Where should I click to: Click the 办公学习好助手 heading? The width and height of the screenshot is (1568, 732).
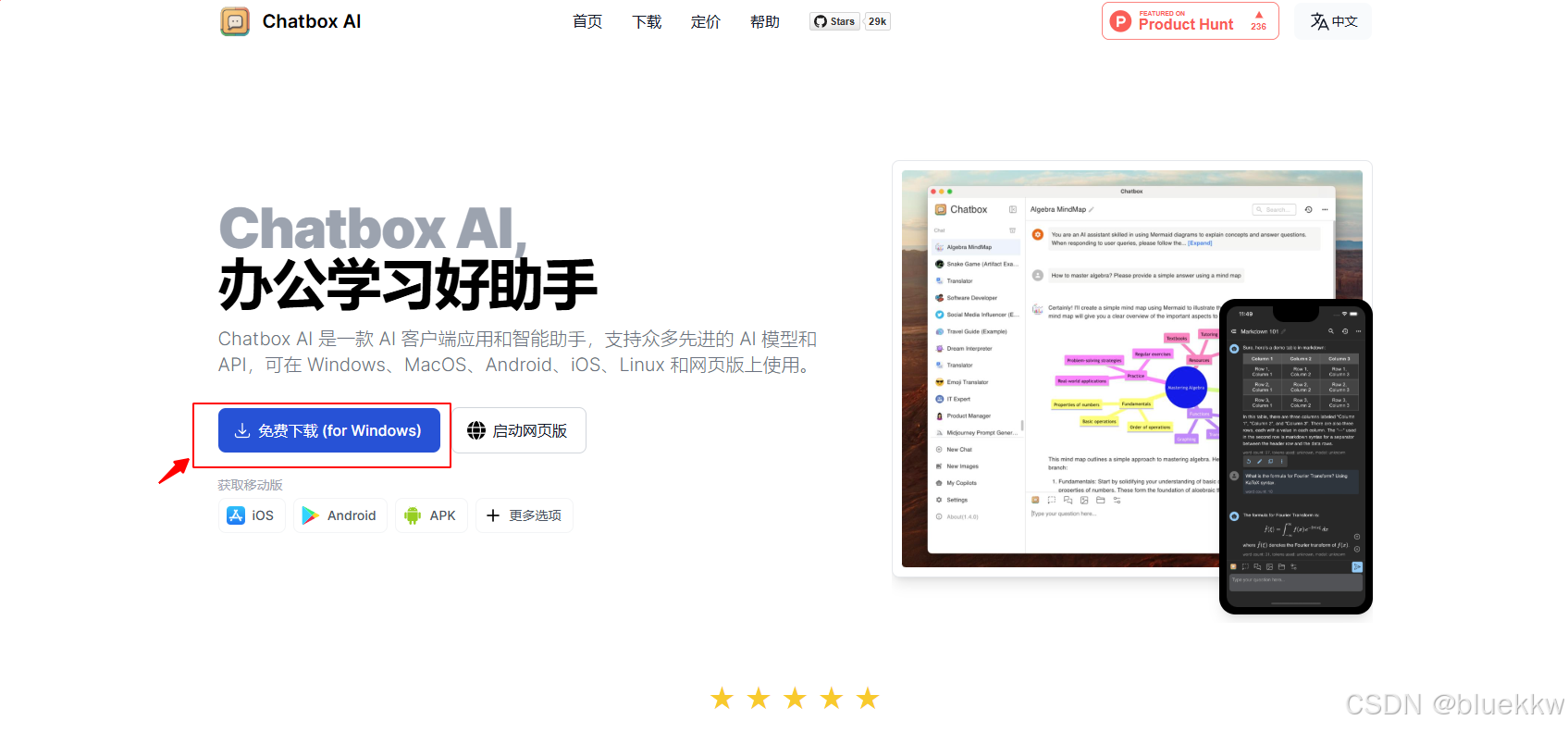tap(408, 284)
